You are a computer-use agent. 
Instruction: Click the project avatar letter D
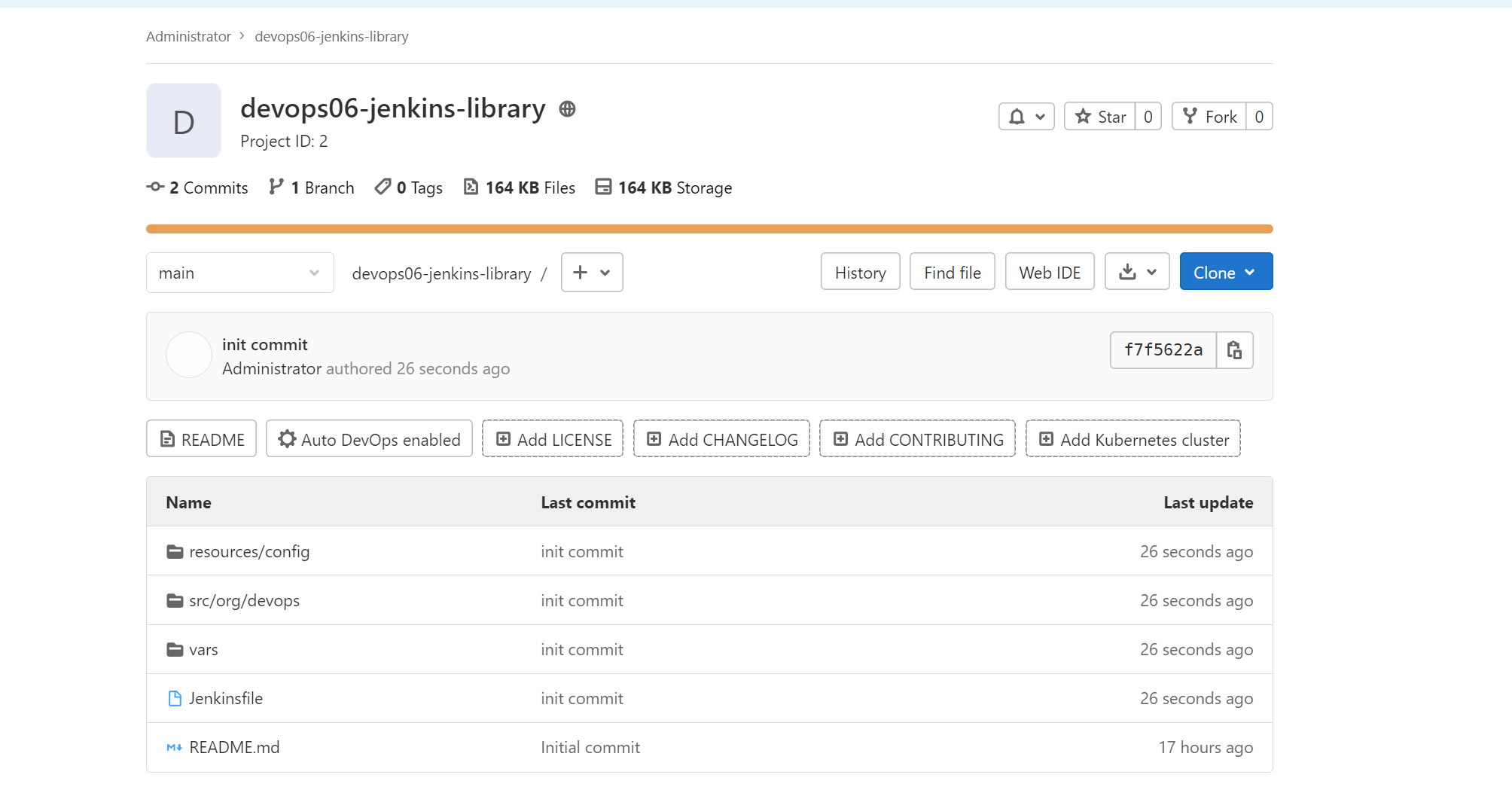click(x=184, y=120)
